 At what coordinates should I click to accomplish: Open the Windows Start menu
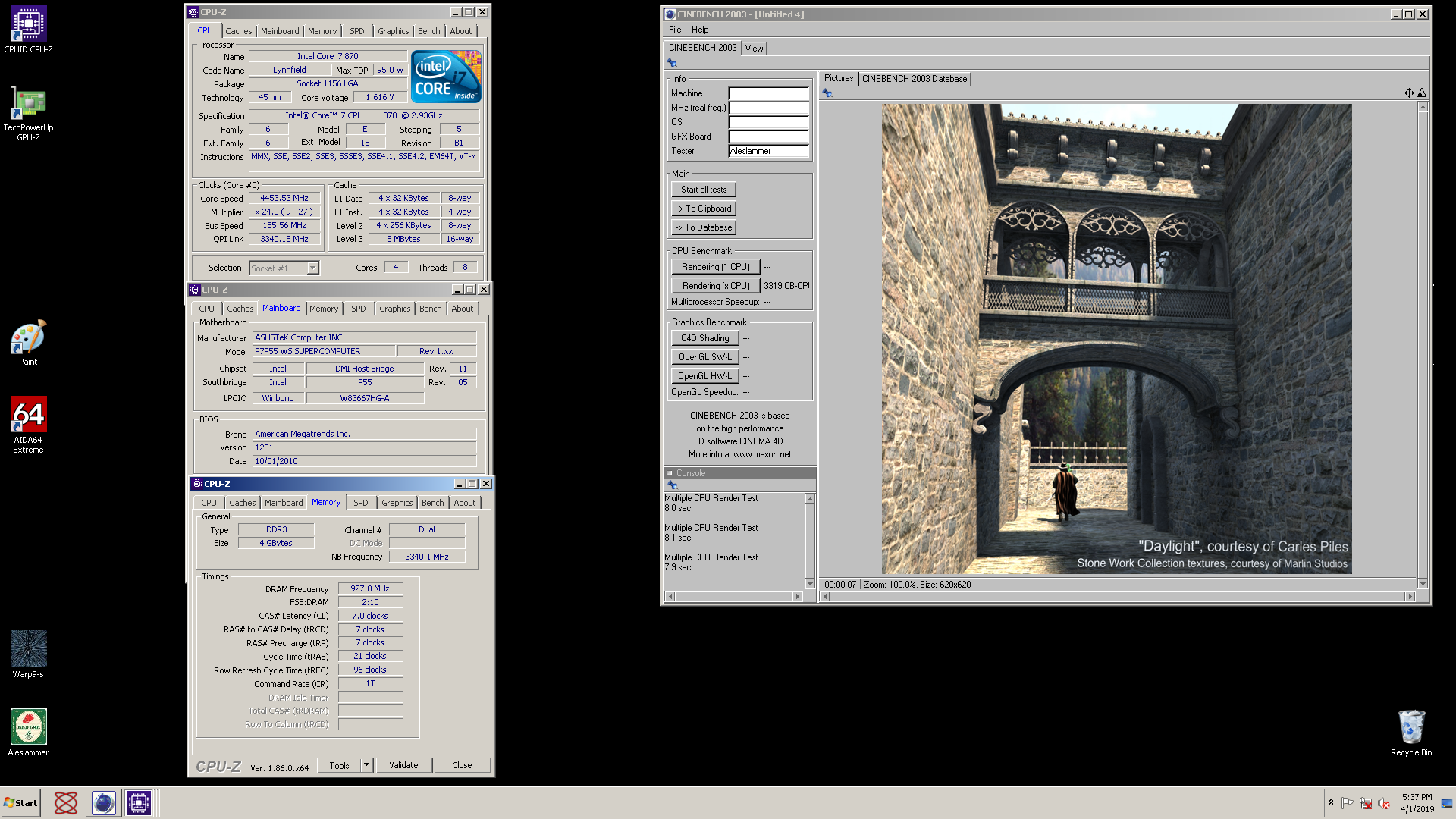[20, 803]
